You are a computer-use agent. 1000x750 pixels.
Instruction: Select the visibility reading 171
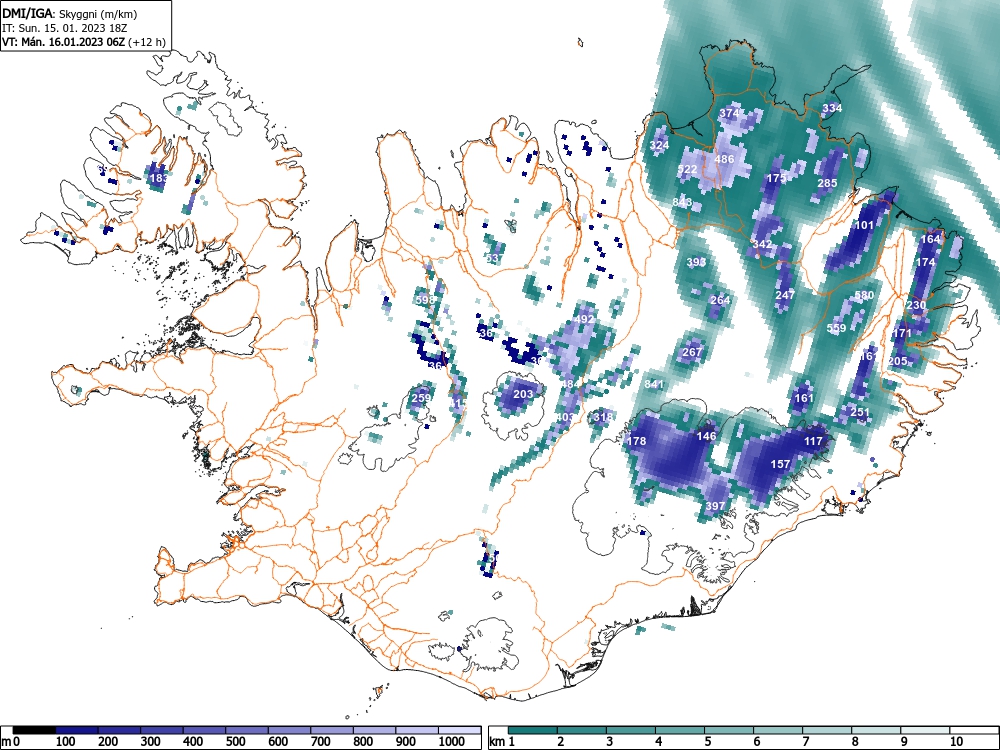902,333
